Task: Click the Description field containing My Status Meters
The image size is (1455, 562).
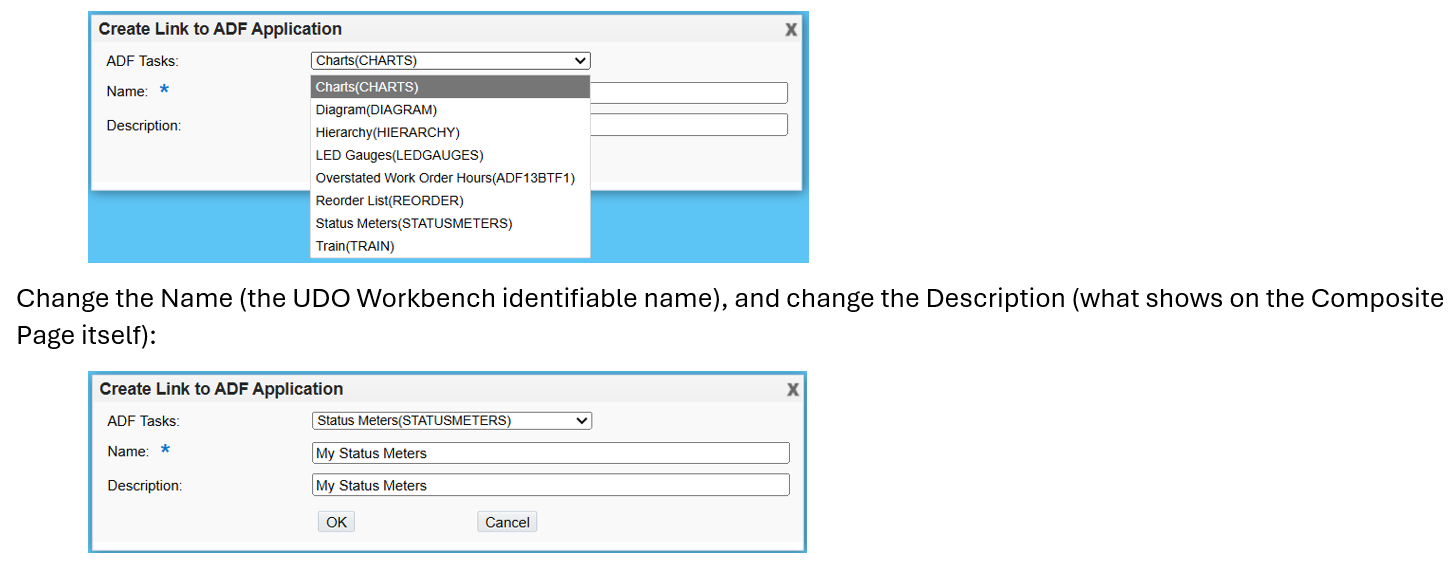Action: coord(550,485)
